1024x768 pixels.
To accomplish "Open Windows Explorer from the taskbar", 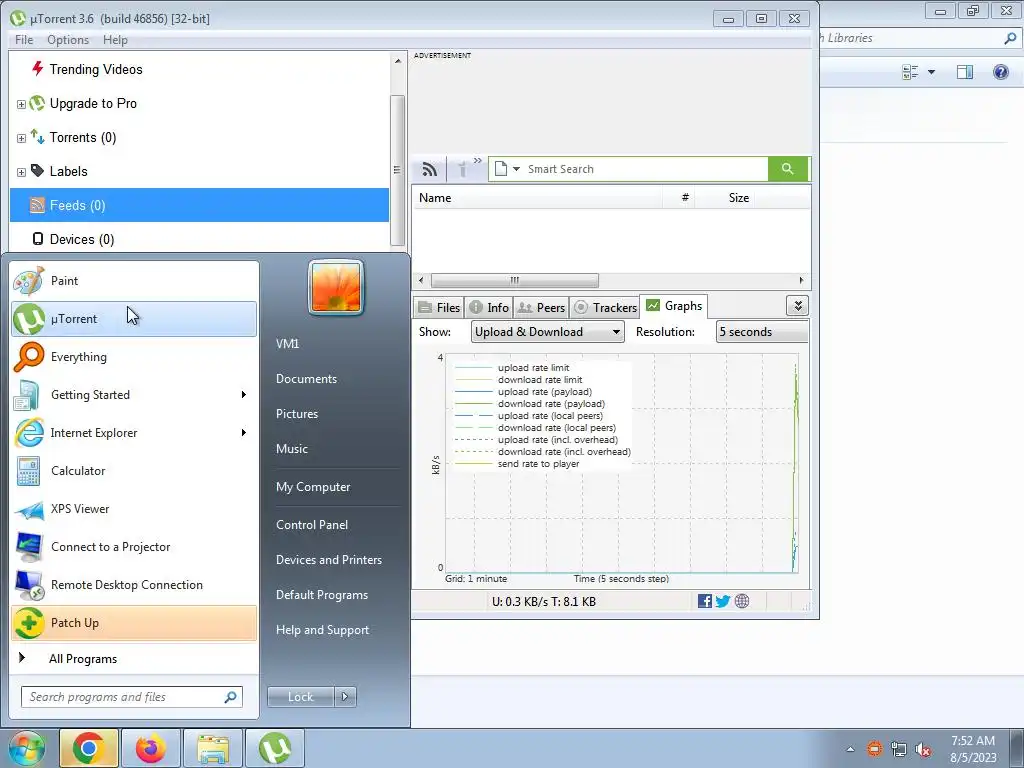I will 213,748.
